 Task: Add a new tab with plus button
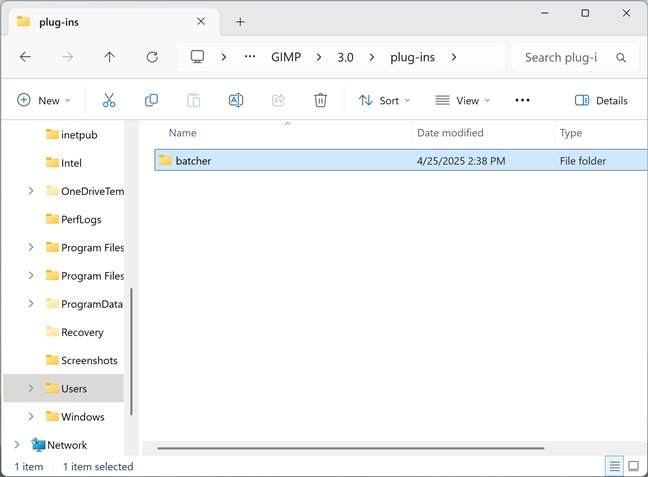(240, 22)
